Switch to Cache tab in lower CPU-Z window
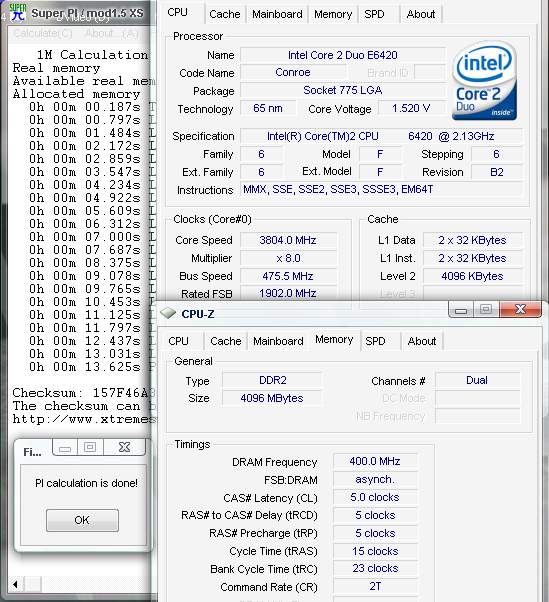This screenshot has height=602, width=549. 226,341
